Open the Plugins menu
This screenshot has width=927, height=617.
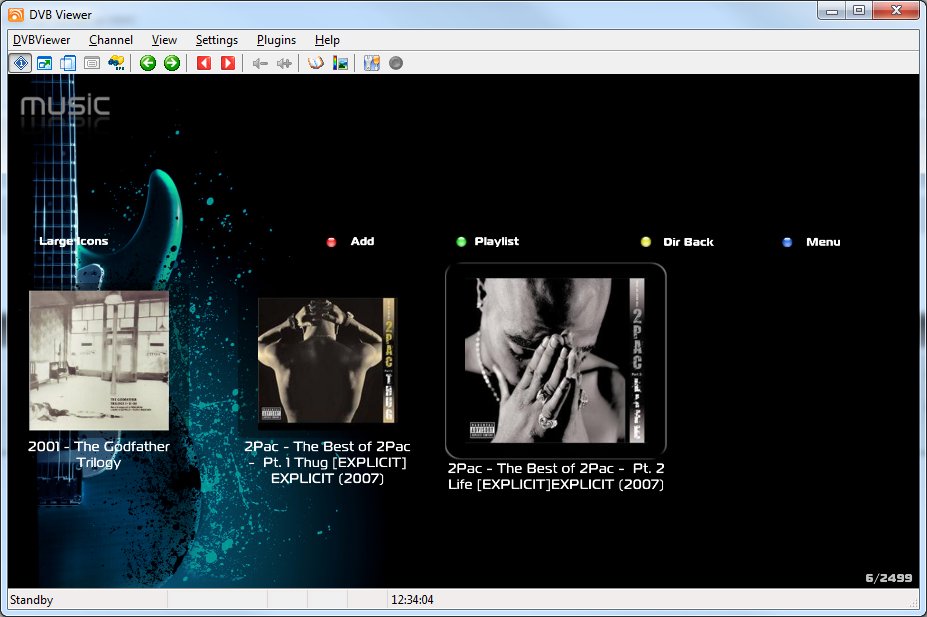click(276, 40)
